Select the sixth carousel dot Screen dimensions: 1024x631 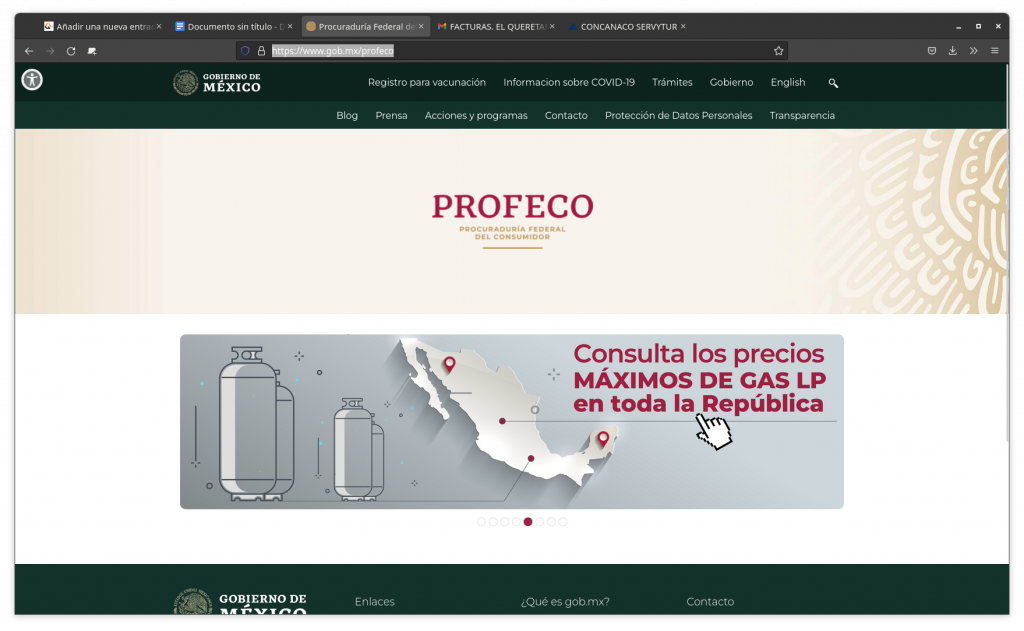539,522
